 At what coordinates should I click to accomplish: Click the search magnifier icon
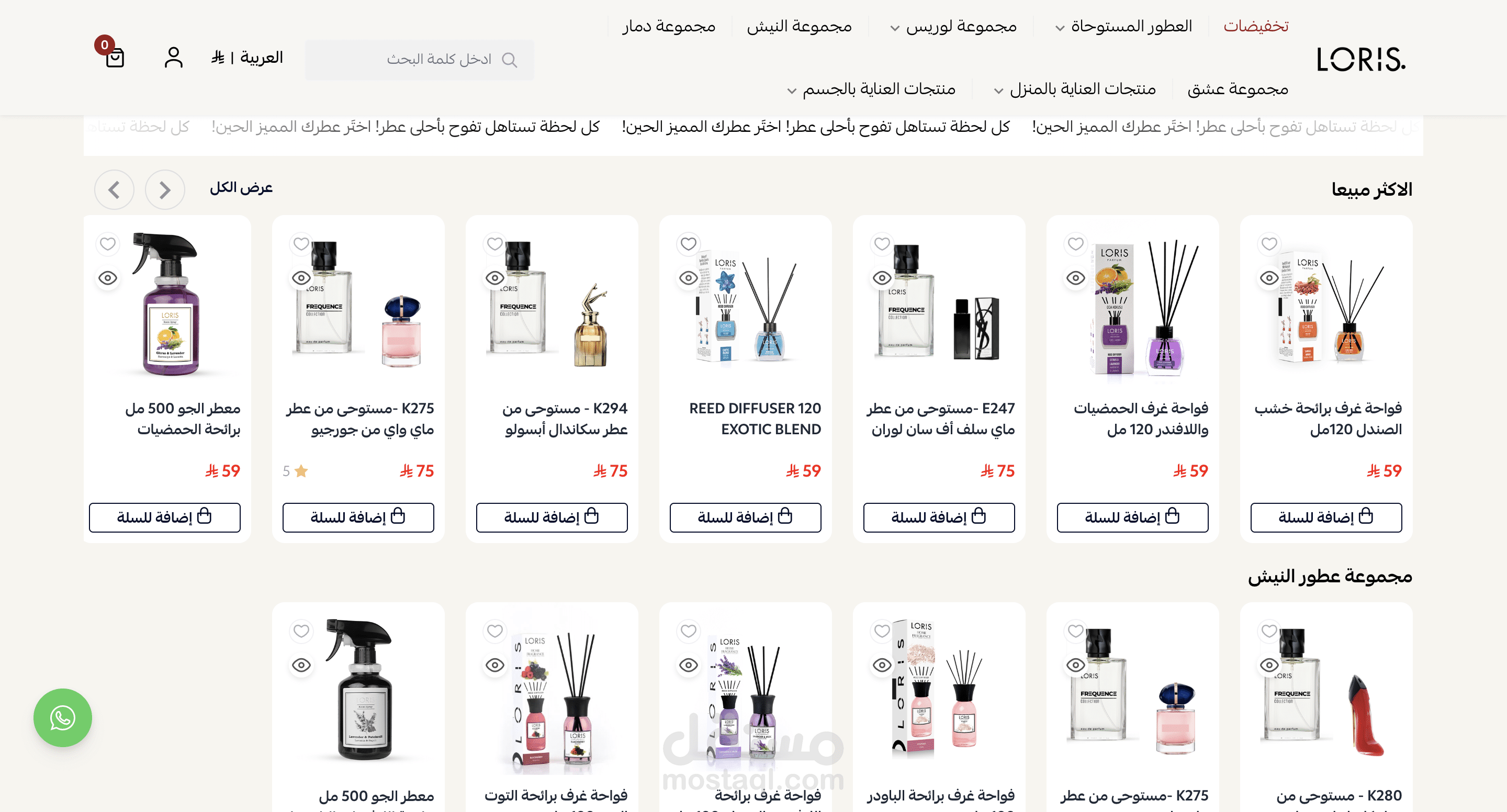coord(510,60)
